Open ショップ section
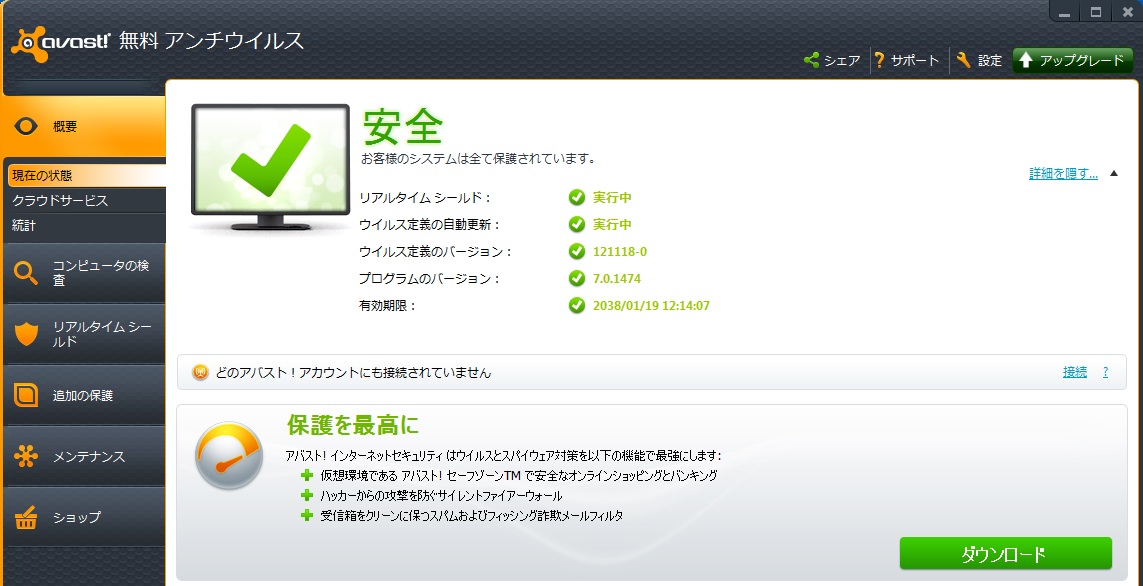 pyautogui.click(x=84, y=517)
